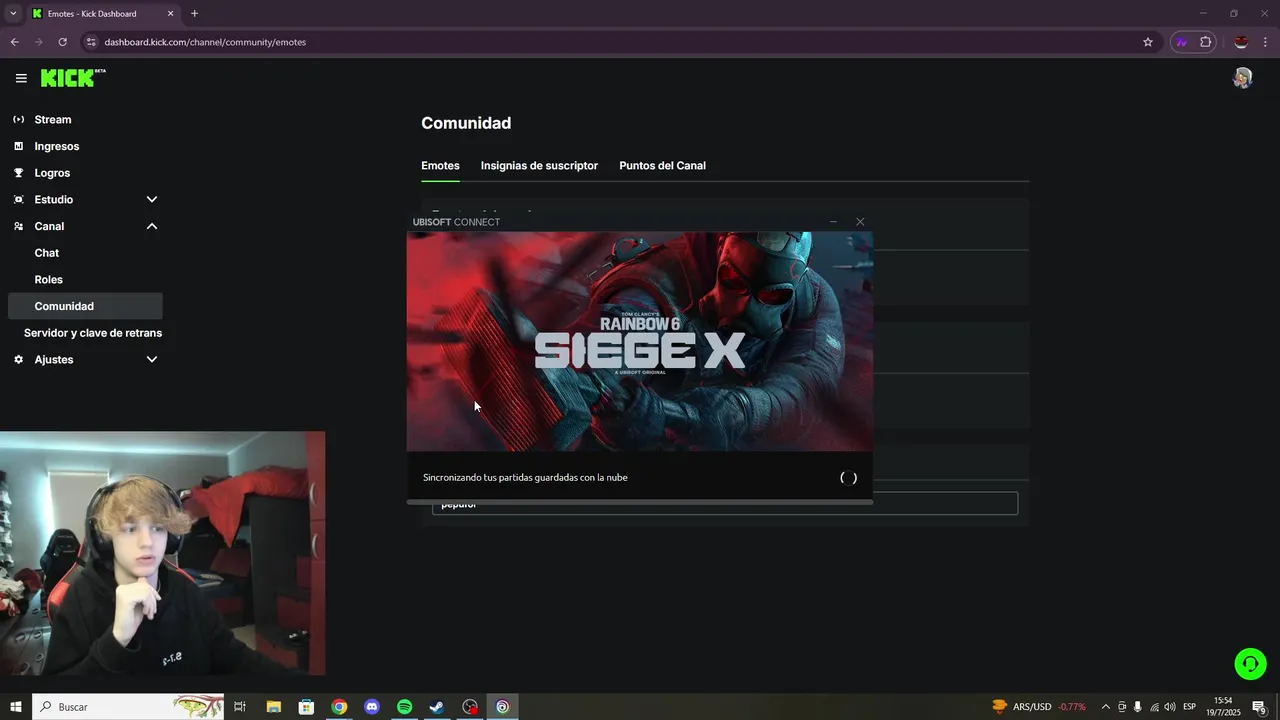Screen dimensions: 1280x720
Task: Open the Chrome tab search dropdown
Action: click(x=13, y=14)
